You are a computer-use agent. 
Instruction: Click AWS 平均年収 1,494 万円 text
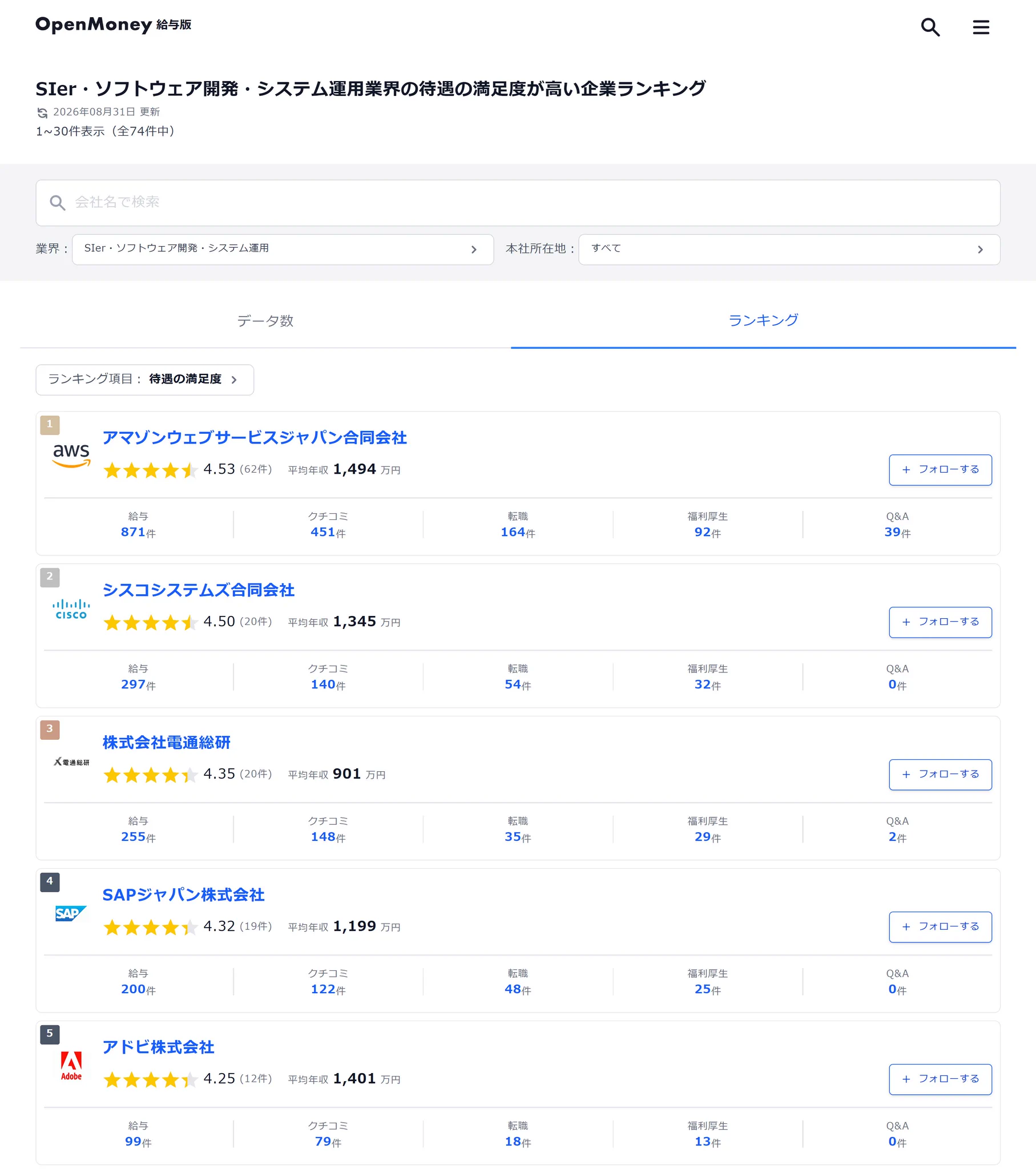click(x=344, y=470)
